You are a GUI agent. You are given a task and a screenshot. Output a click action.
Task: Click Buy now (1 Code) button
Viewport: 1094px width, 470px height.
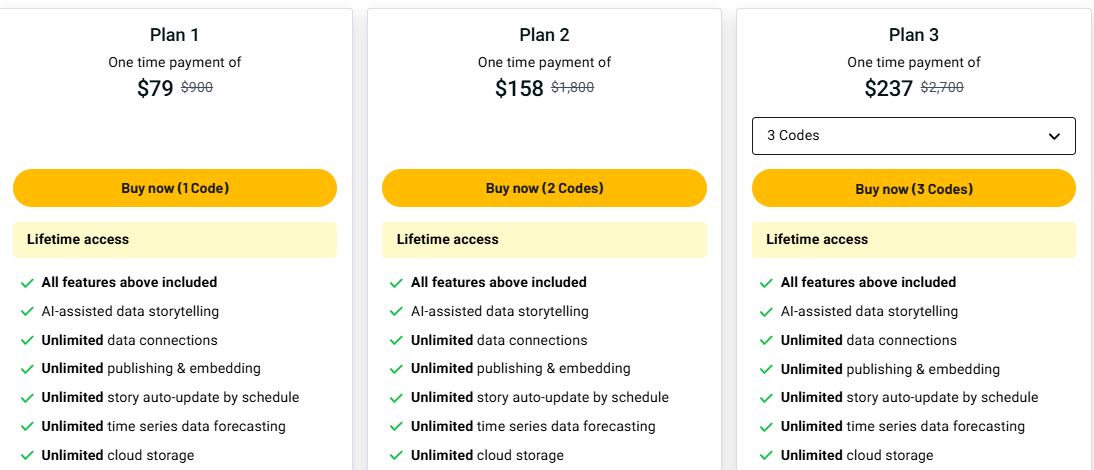click(175, 188)
